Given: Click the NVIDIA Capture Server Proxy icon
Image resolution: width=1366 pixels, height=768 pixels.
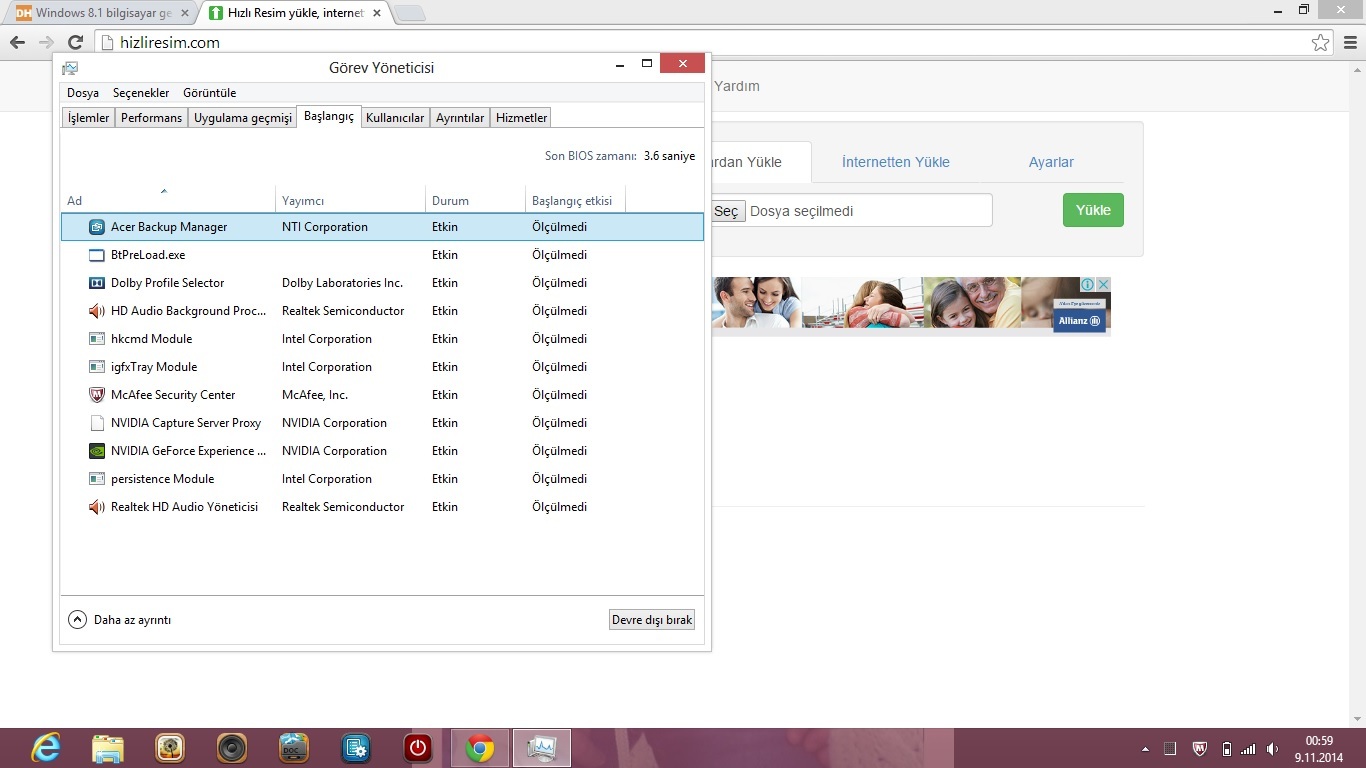Looking at the screenshot, I should point(97,423).
